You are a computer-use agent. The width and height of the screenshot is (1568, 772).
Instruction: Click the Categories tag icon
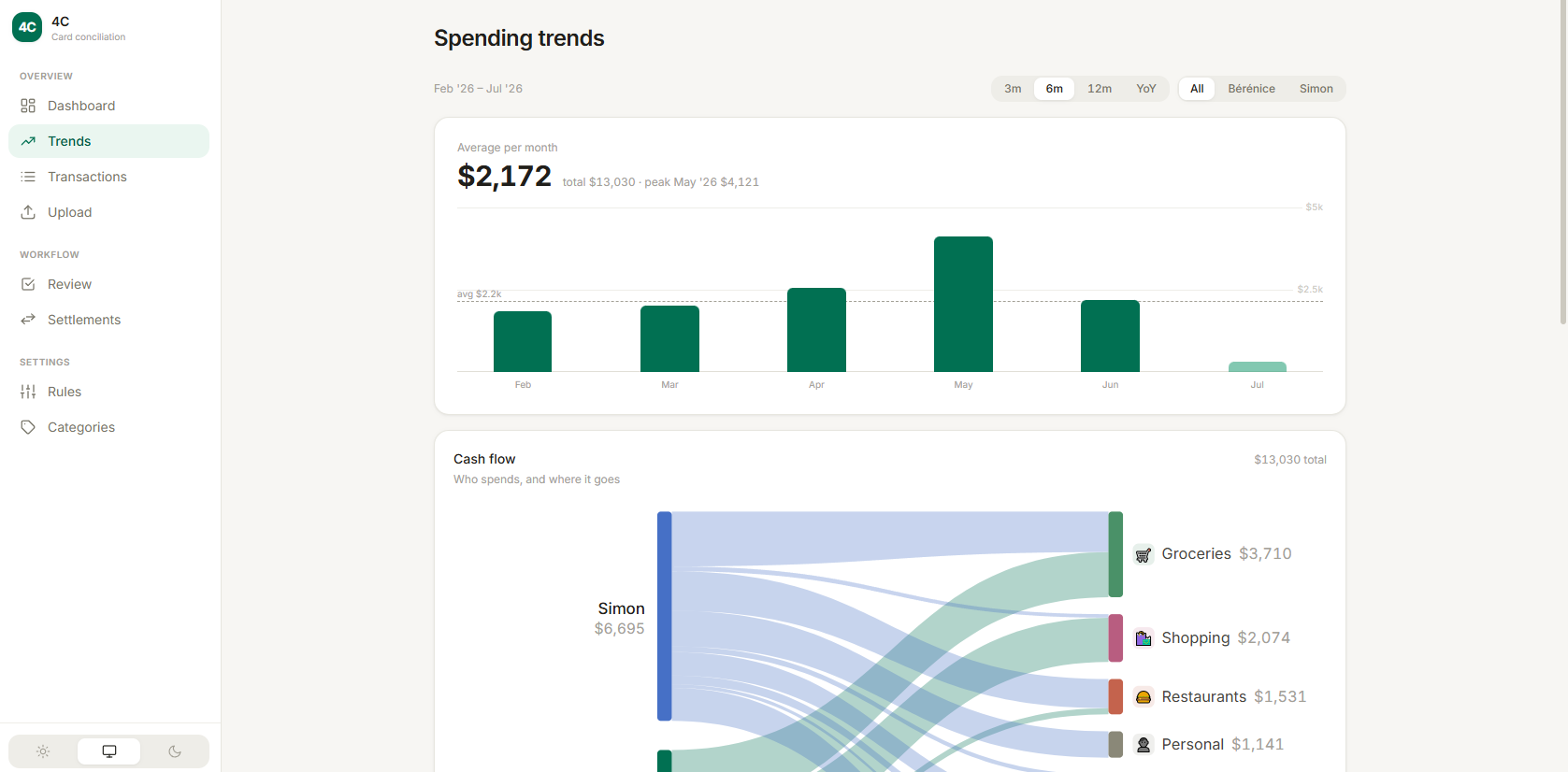(x=28, y=427)
